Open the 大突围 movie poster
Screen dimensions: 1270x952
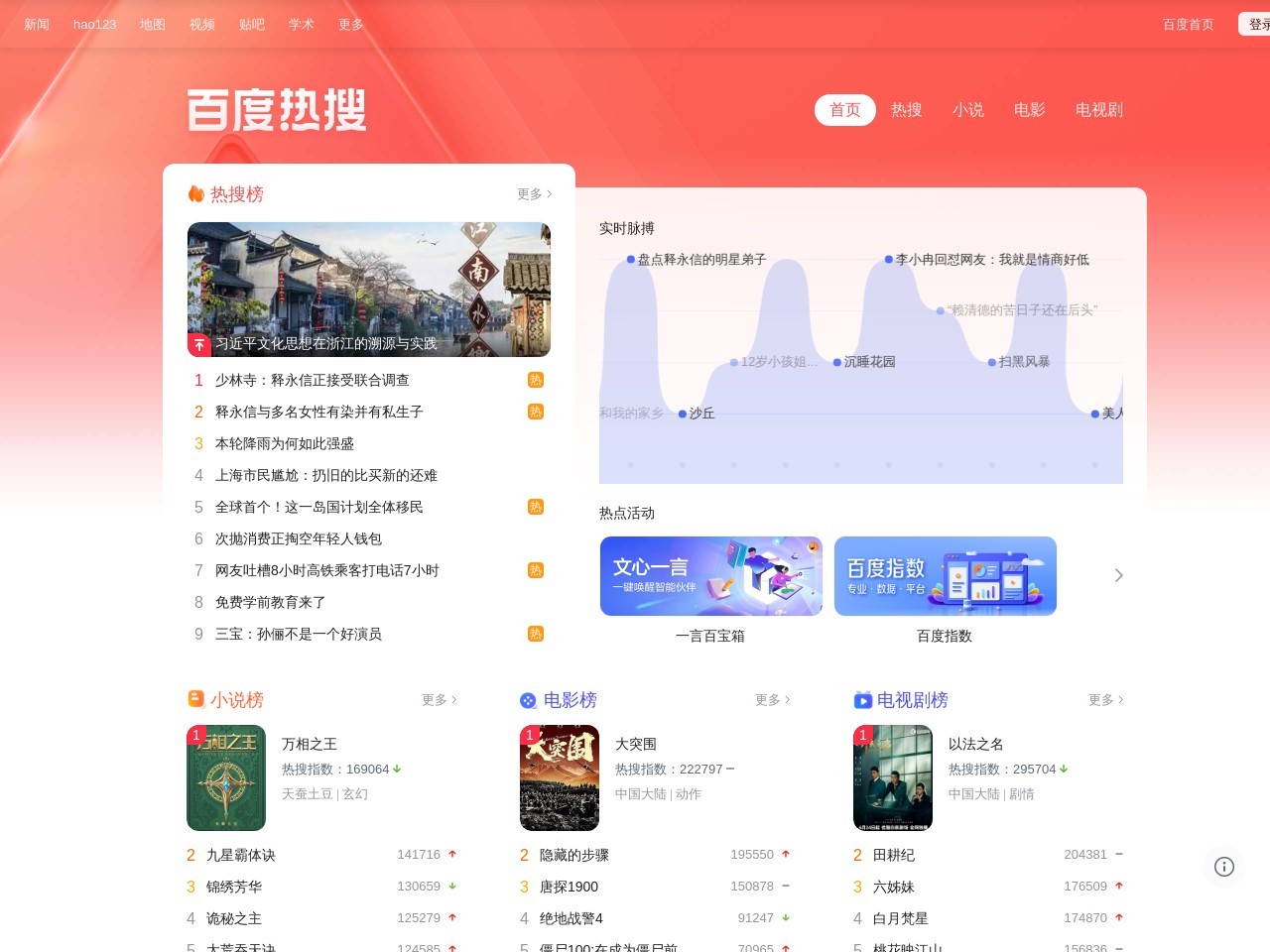[x=560, y=778]
